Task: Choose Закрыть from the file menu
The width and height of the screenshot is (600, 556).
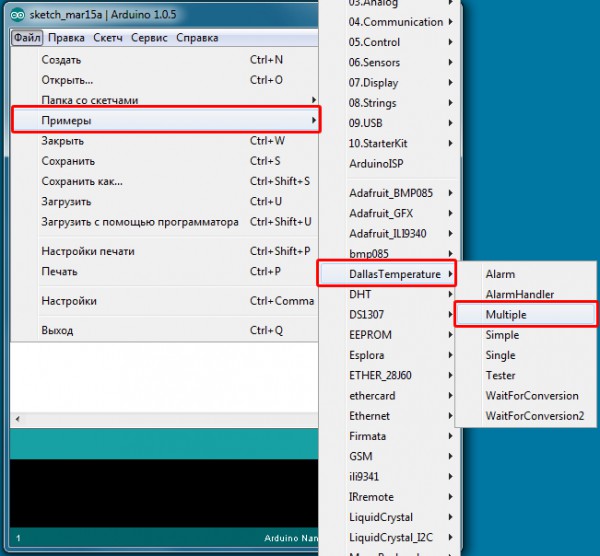Action: click(165, 141)
